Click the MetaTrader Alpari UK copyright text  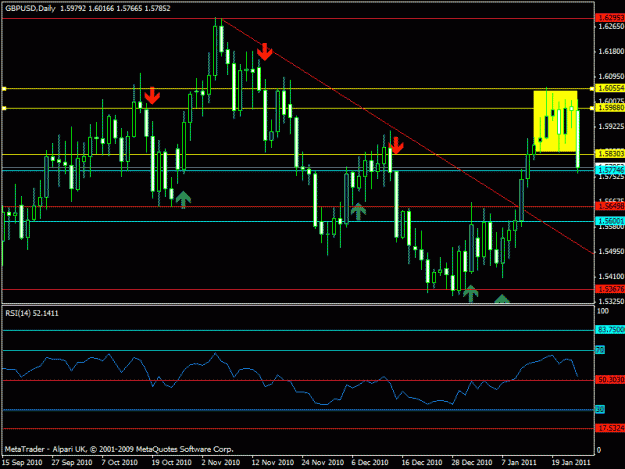[119, 449]
